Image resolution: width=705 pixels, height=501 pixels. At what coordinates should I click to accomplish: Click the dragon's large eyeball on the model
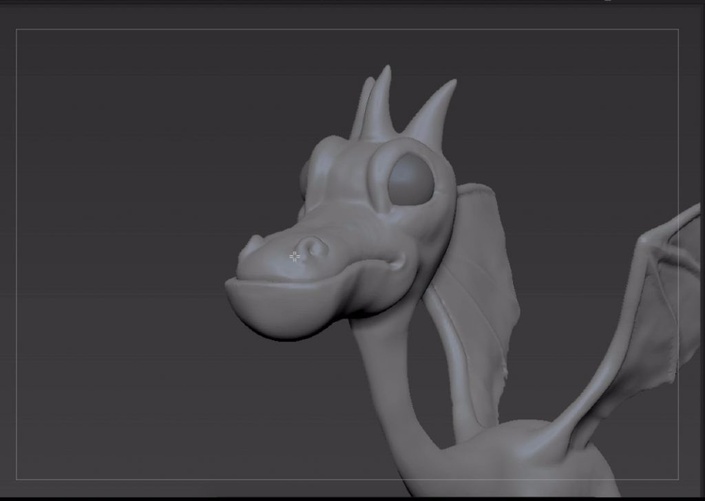pos(411,180)
